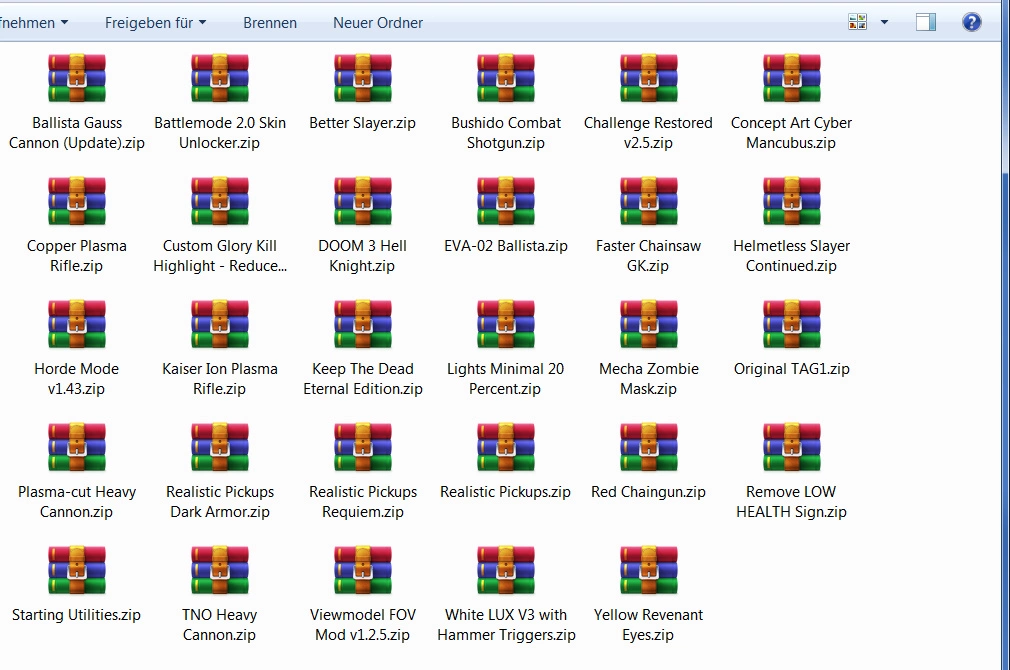Select the Bushido Combat Shotgun.zip archive icon
The height and width of the screenshot is (670, 1010).
click(506, 78)
